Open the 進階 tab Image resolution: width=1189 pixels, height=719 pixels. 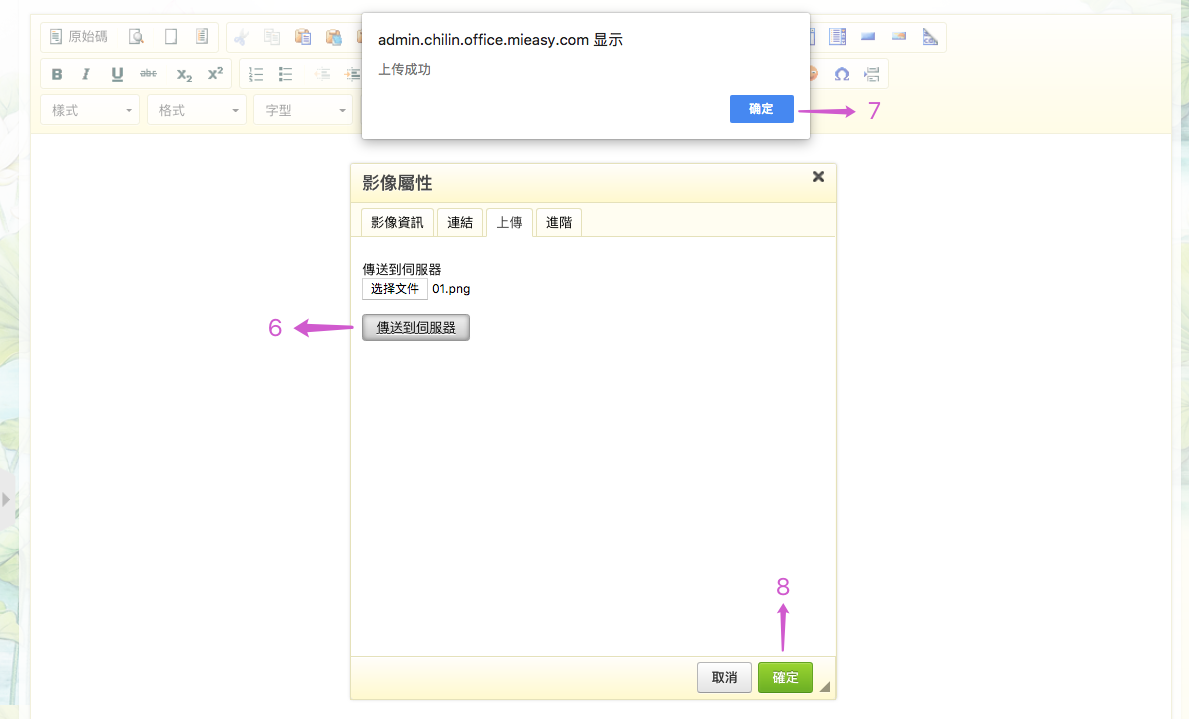pyautogui.click(x=559, y=222)
